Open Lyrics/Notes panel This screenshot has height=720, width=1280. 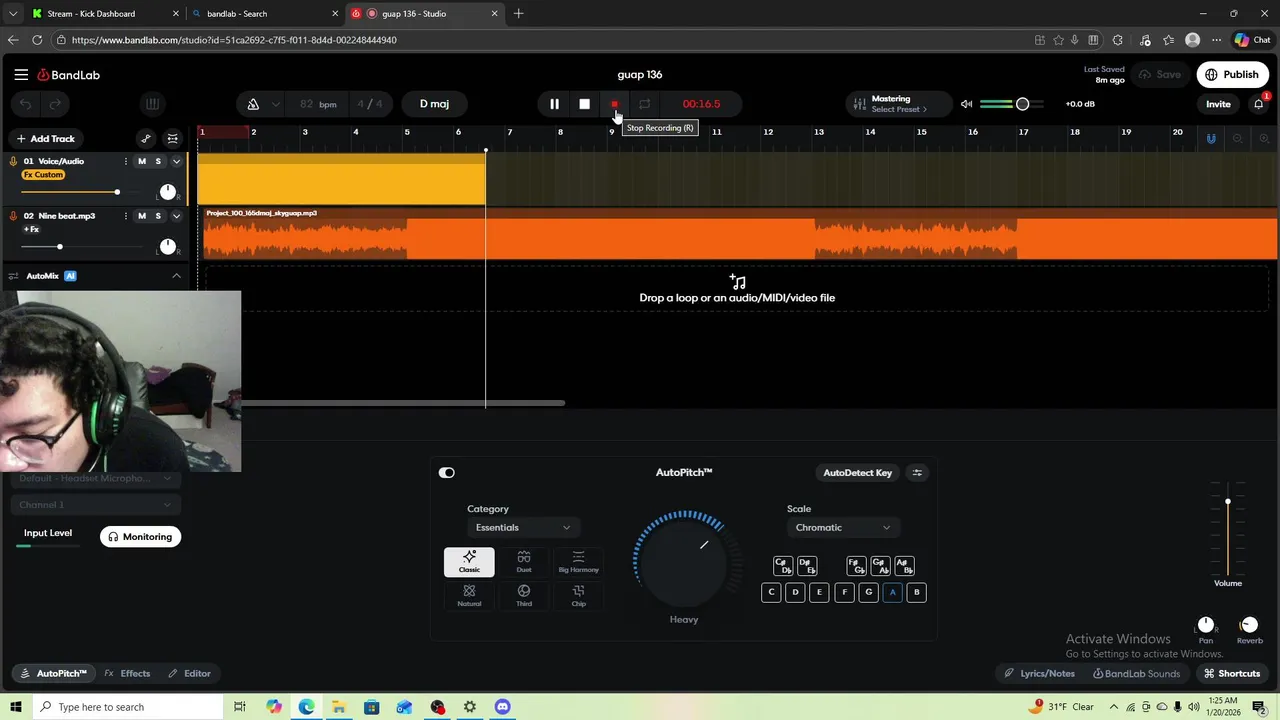tap(1040, 674)
